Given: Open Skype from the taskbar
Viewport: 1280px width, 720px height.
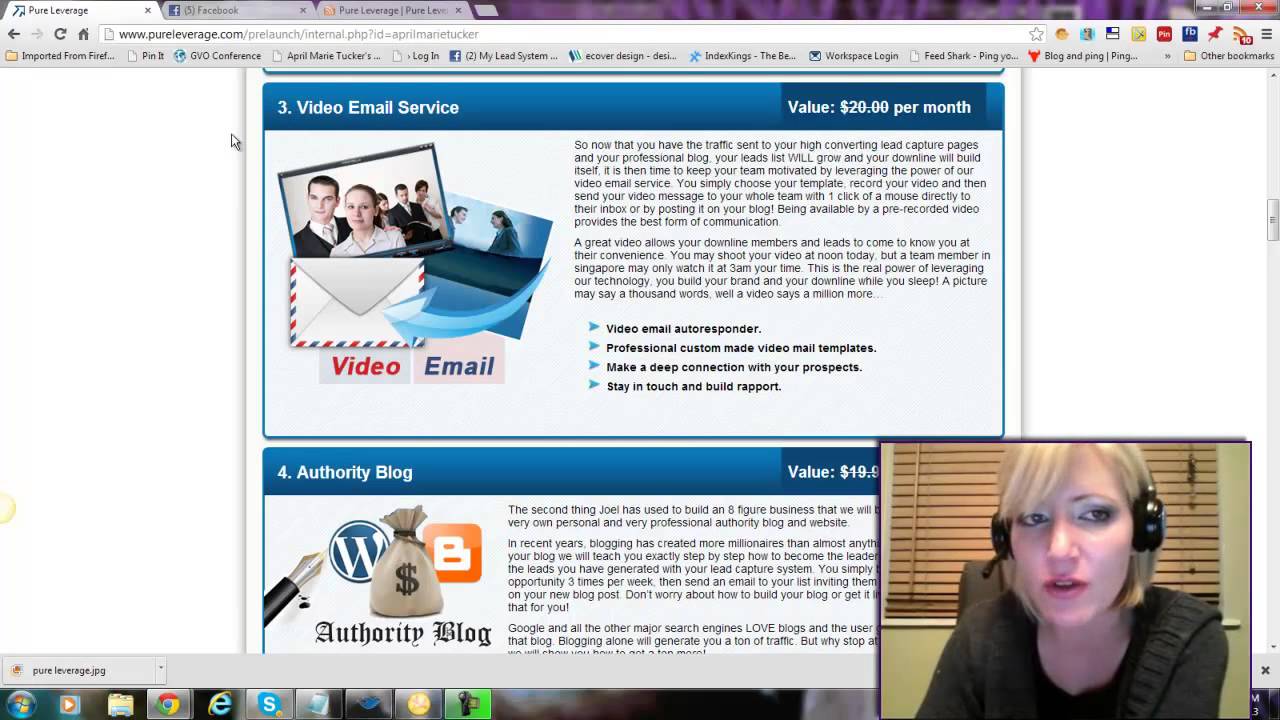Looking at the screenshot, I should pos(269,705).
